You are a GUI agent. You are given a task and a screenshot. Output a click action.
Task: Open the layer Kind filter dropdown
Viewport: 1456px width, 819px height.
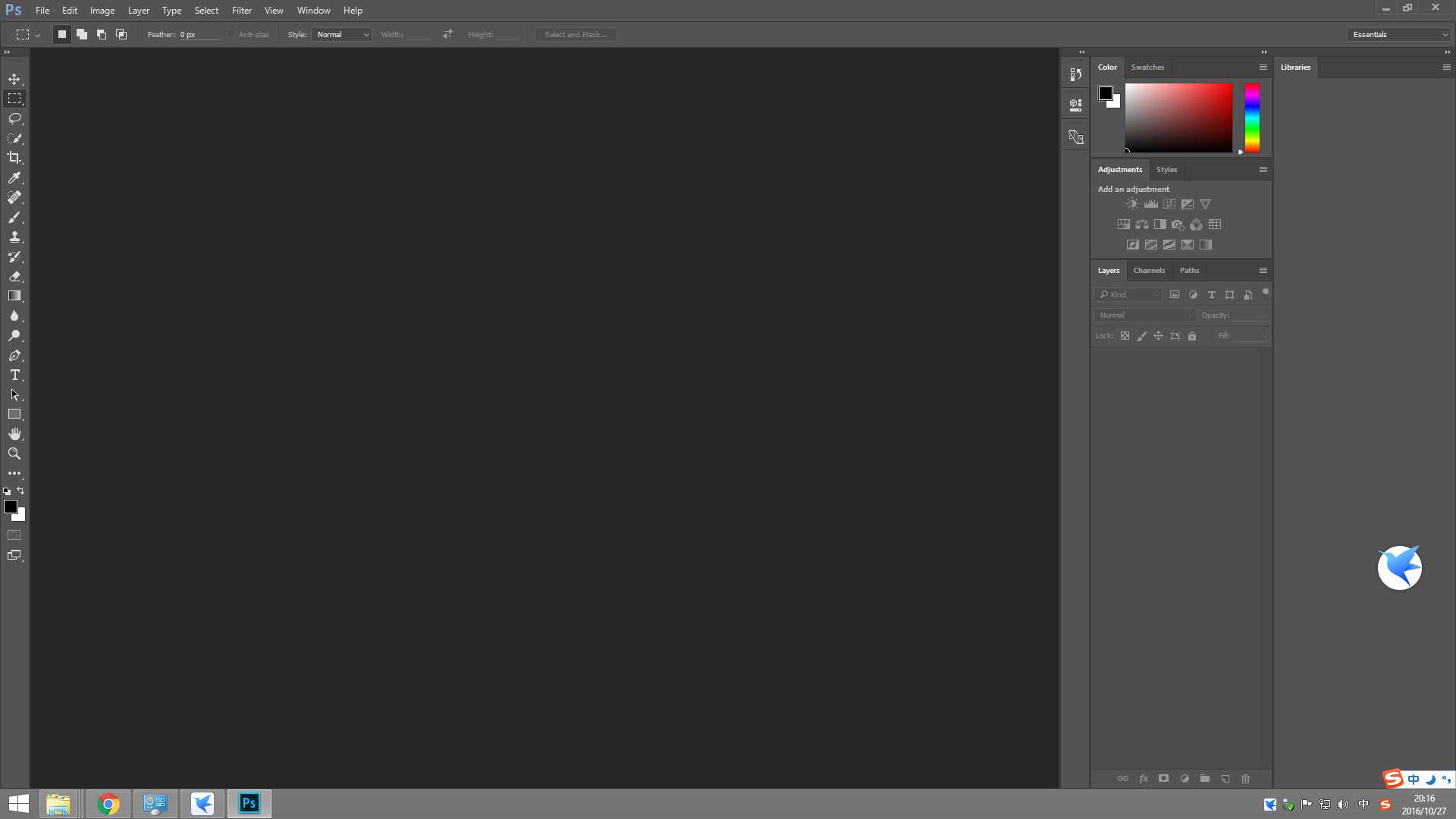point(1128,294)
